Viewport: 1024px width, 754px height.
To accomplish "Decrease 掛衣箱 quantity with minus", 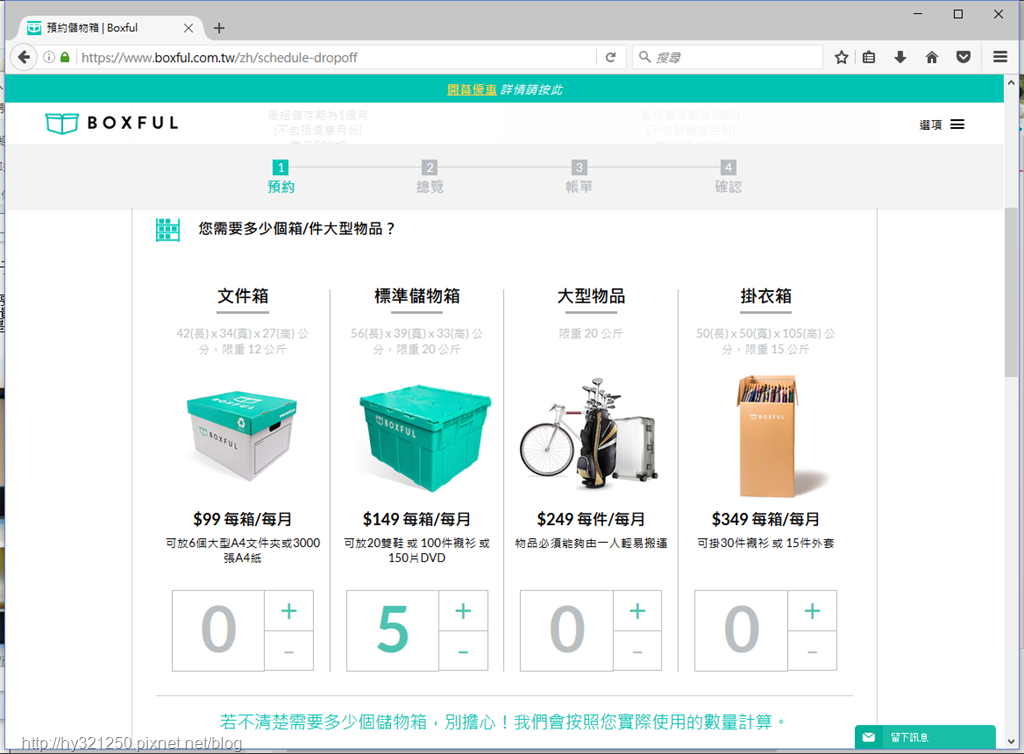I will click(x=812, y=651).
